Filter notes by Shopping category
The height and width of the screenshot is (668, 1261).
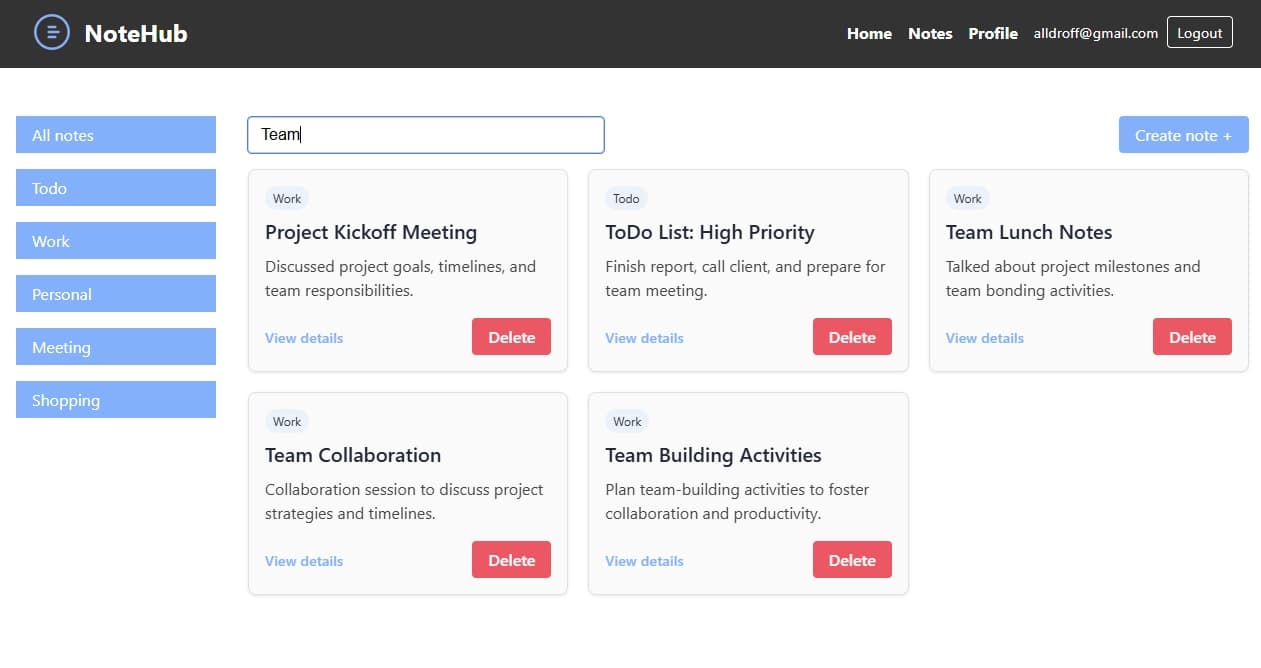pos(116,400)
